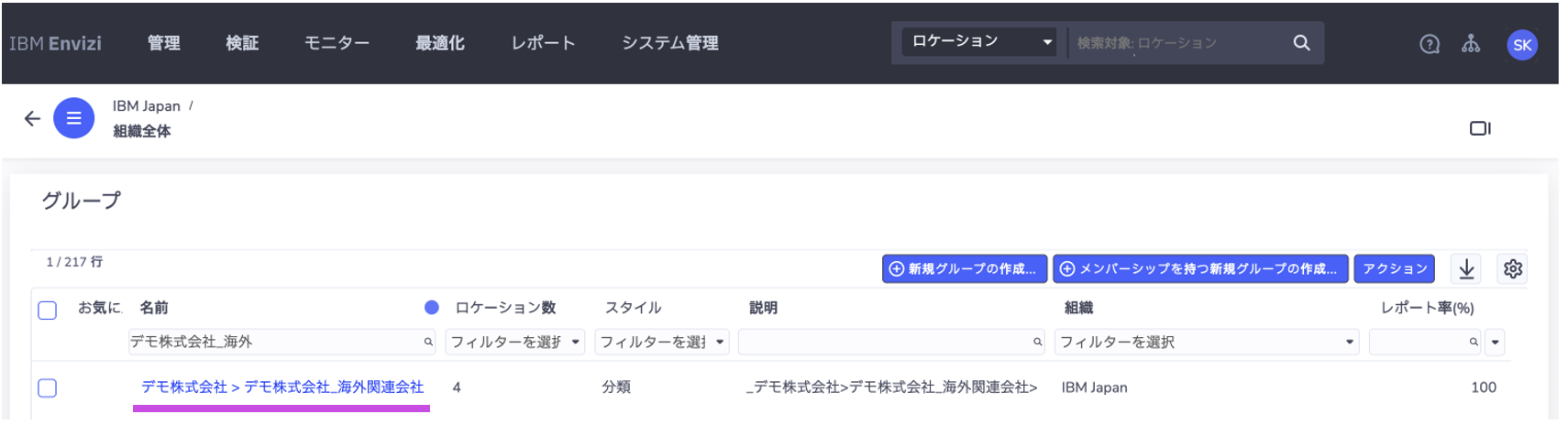
Task: Open the 組織 filter dropdown
Action: tap(1207, 342)
